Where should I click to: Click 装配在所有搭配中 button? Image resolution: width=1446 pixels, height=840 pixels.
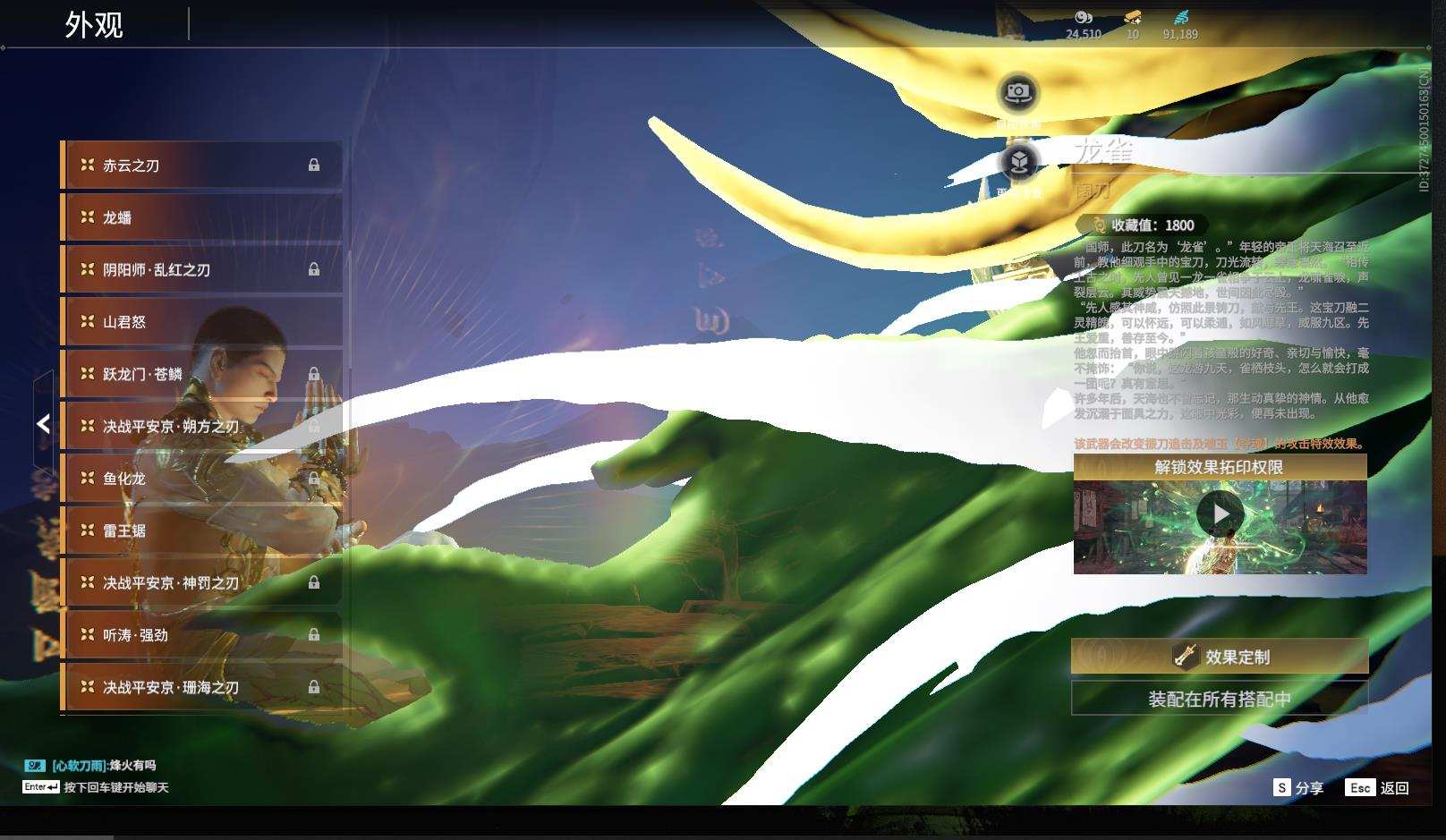1220,699
